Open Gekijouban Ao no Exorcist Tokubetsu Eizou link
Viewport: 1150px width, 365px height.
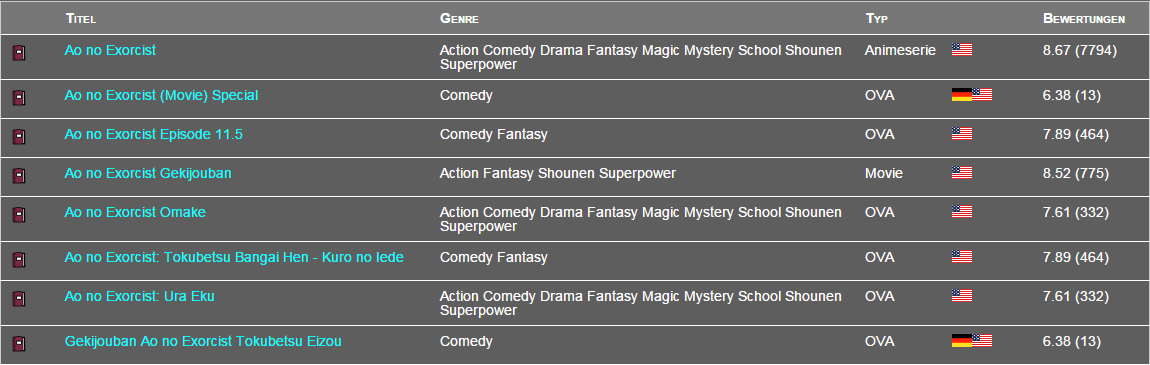point(203,341)
